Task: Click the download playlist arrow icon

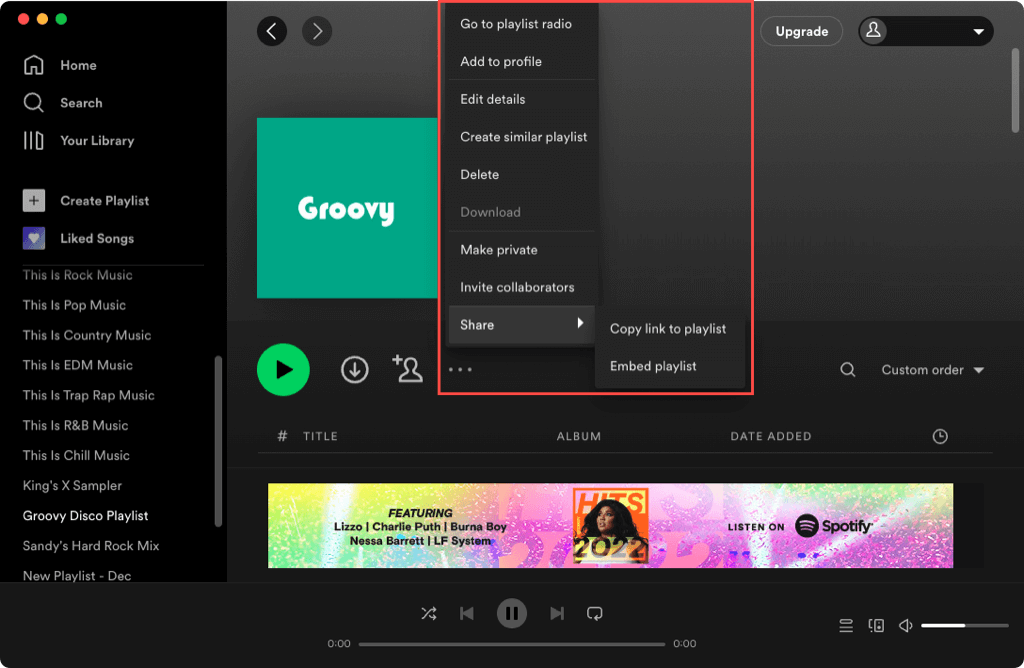Action: coord(354,370)
